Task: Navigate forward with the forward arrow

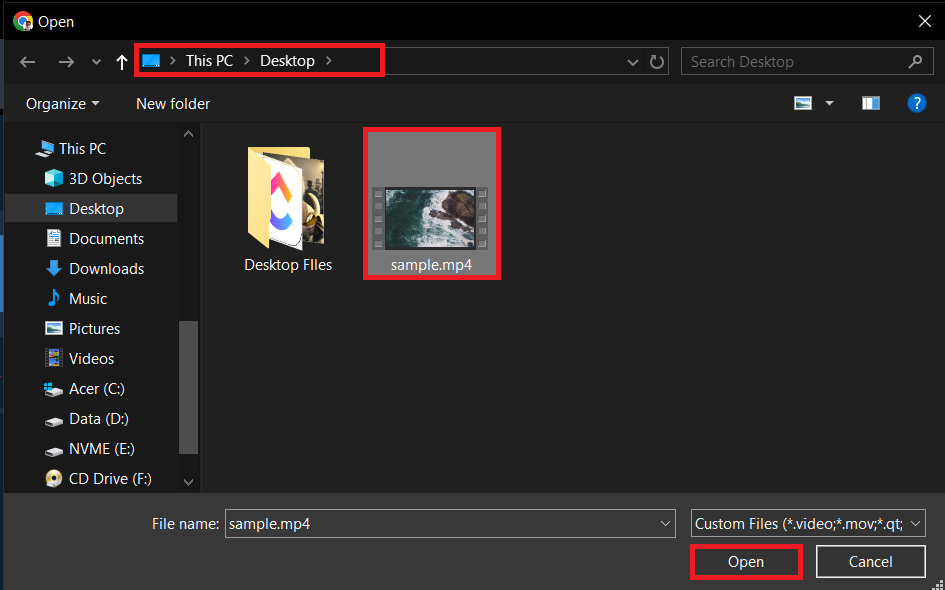Action: 66,61
